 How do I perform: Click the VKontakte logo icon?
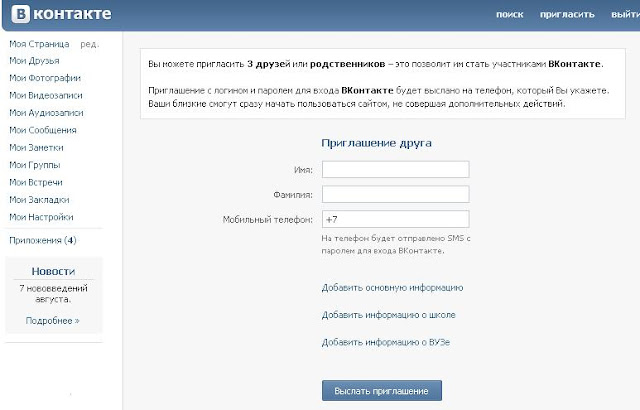coord(20,14)
